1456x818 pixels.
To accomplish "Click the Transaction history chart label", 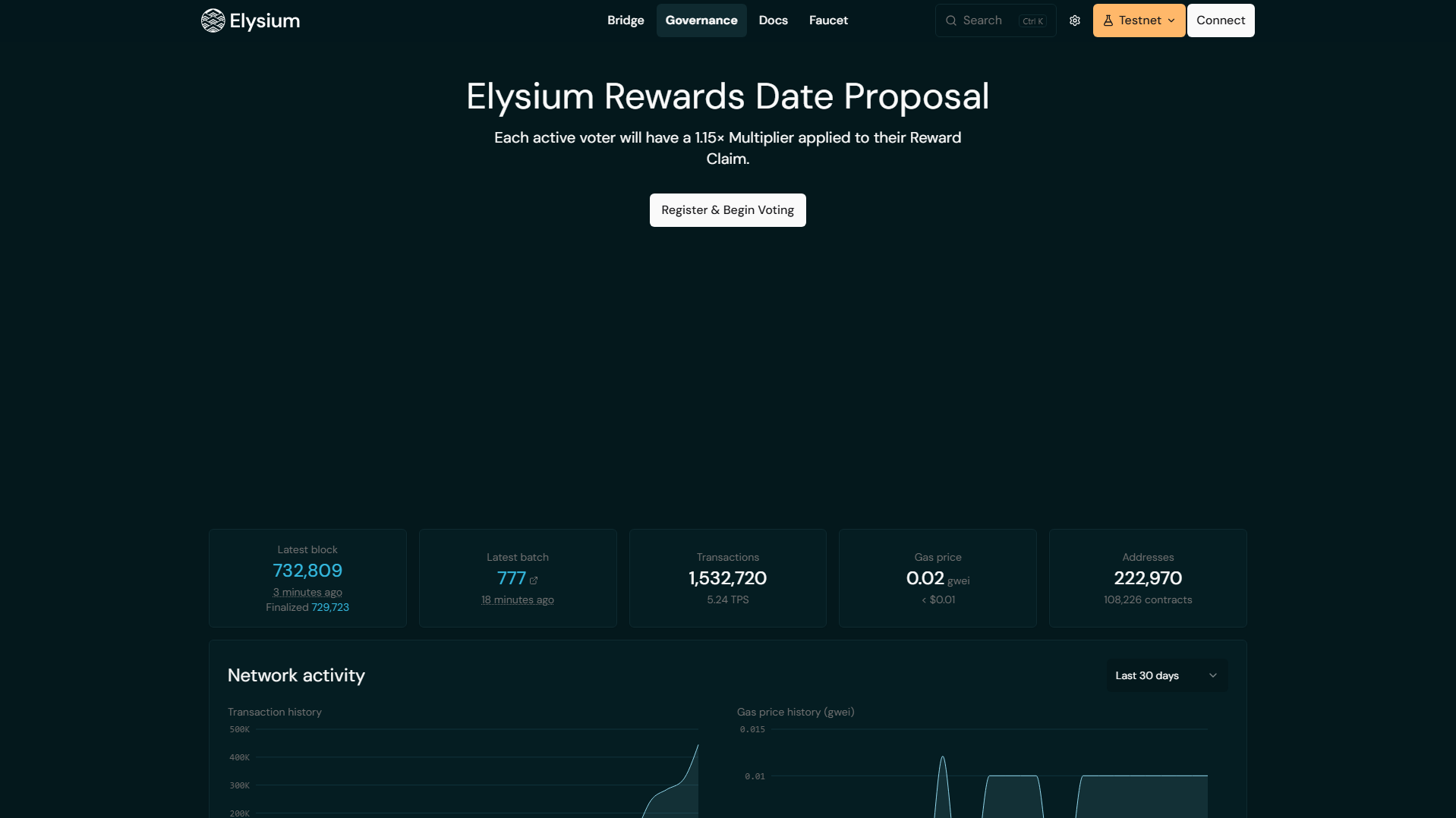I will [x=275, y=712].
